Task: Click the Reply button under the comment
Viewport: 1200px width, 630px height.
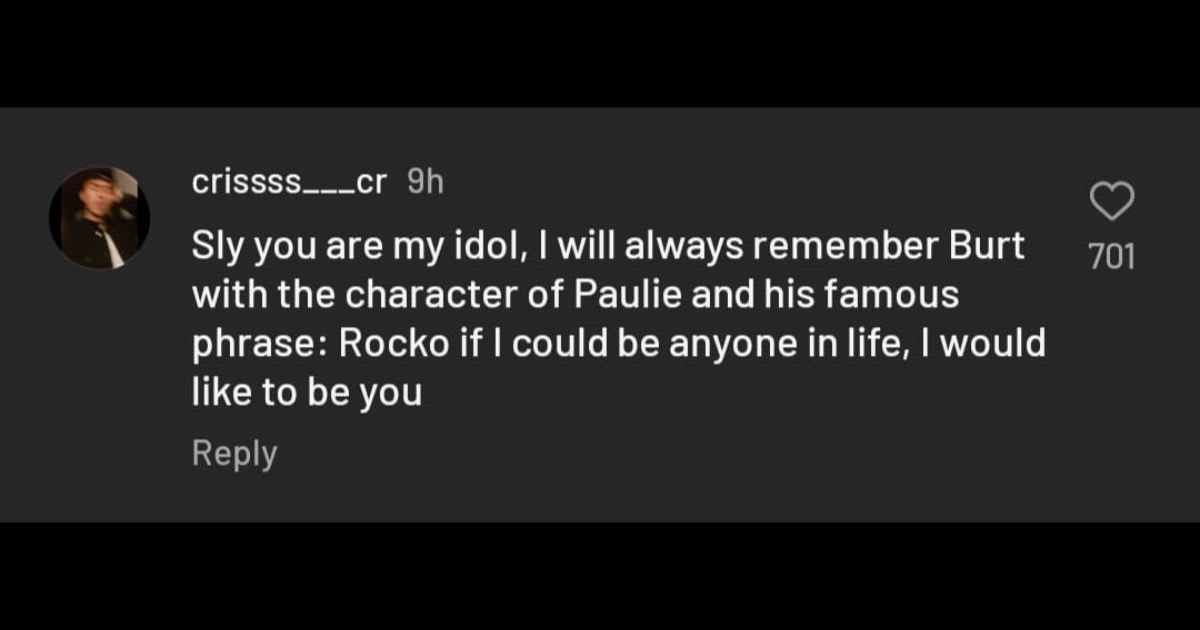Action: click(234, 454)
